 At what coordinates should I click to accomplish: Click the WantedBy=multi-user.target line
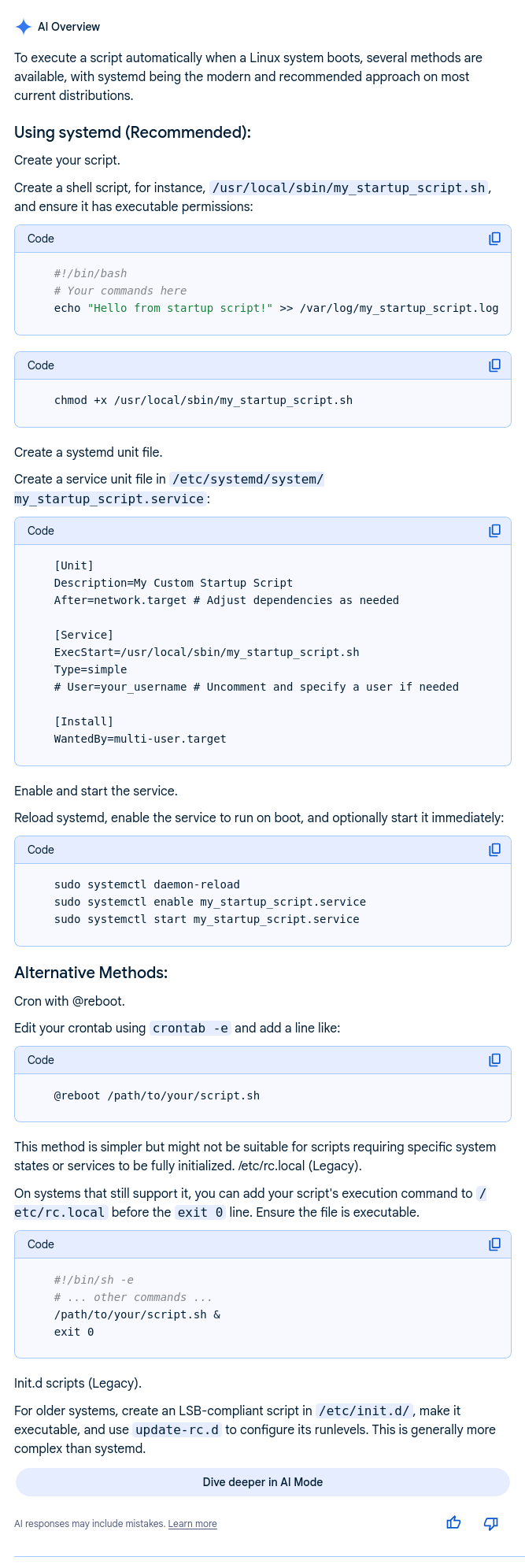click(x=140, y=739)
